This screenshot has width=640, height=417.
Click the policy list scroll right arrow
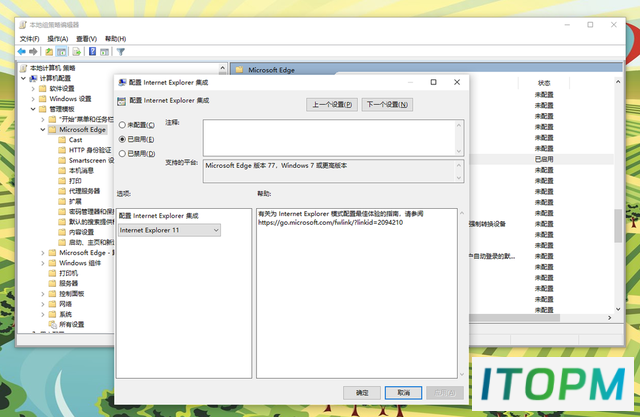pyautogui.click(x=609, y=317)
